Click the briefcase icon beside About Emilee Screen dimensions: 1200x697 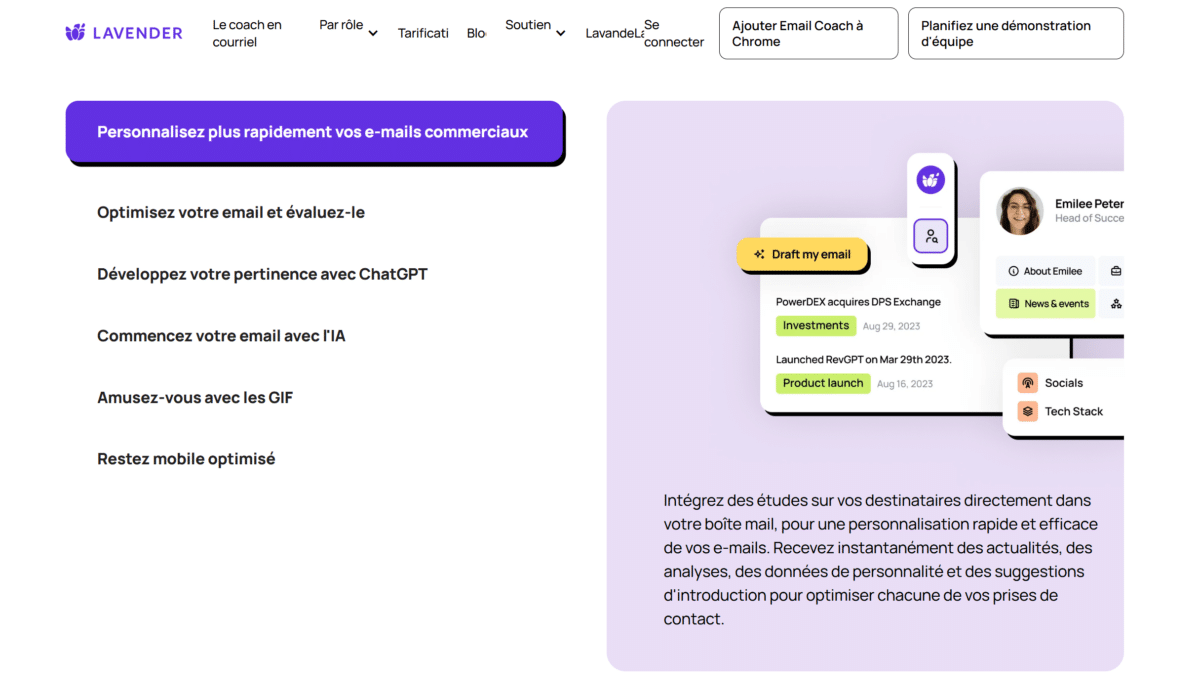tap(1115, 271)
